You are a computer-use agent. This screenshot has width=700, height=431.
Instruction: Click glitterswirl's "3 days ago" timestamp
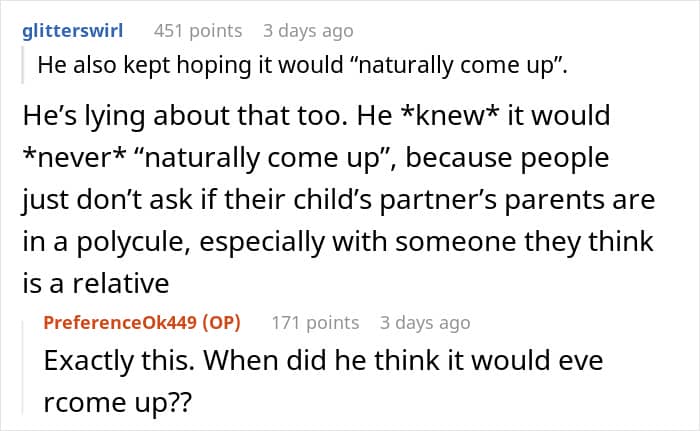307,30
